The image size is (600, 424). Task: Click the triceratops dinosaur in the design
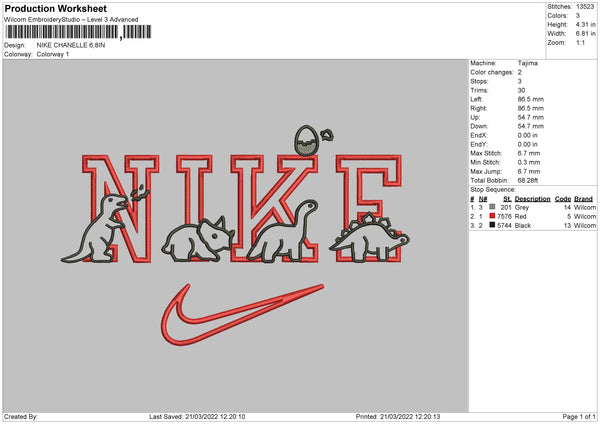click(x=197, y=240)
